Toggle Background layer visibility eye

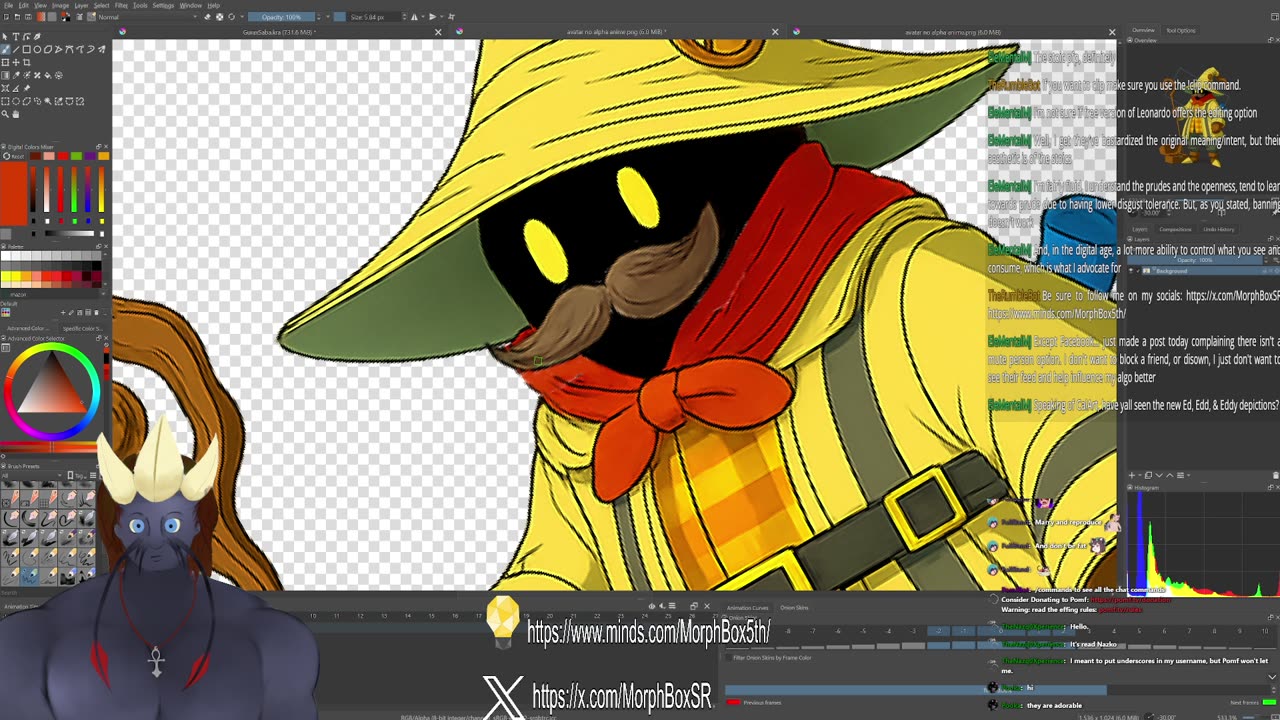[1131, 271]
